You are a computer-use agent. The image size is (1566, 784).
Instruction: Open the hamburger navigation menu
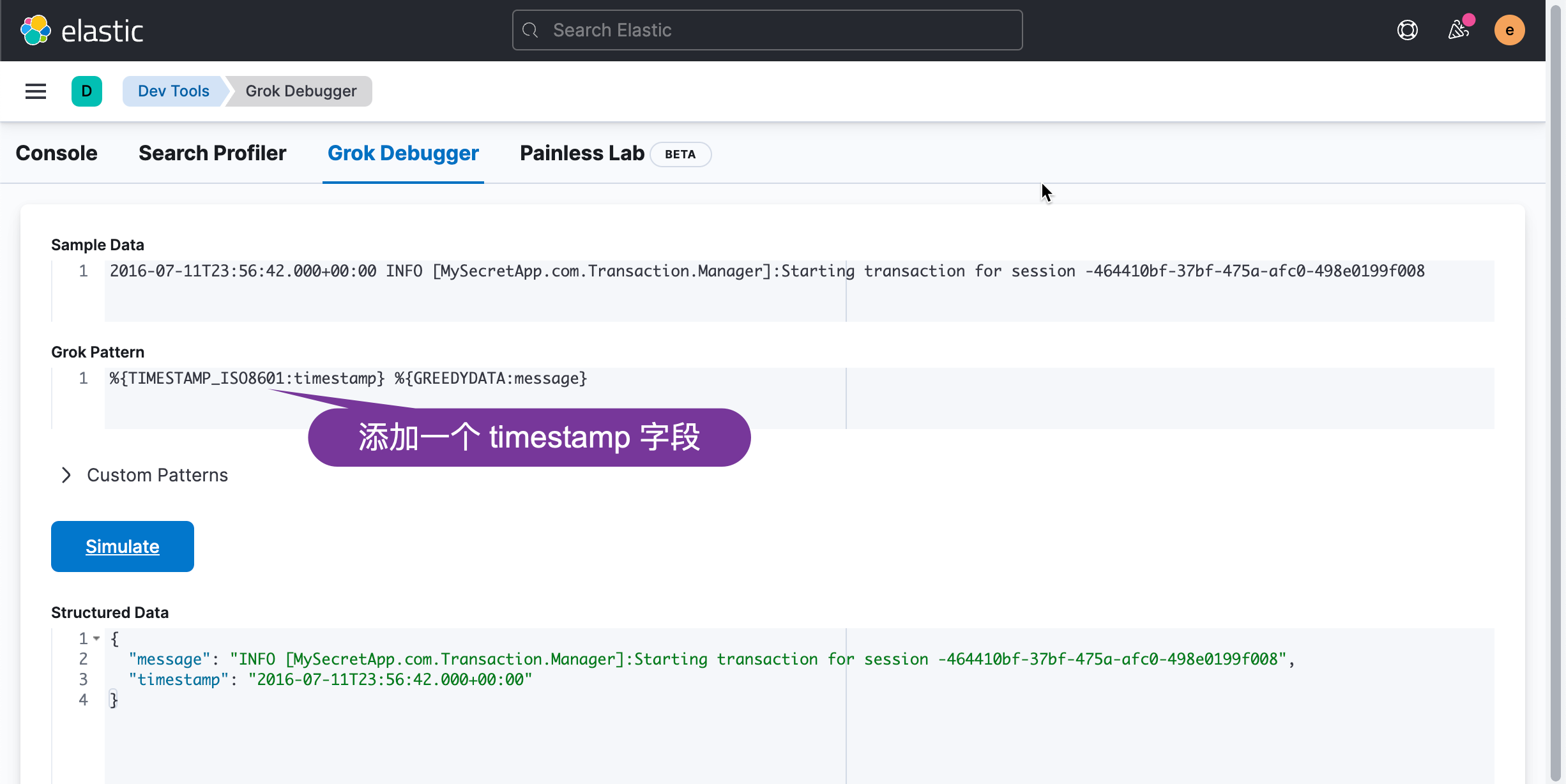tap(35, 91)
